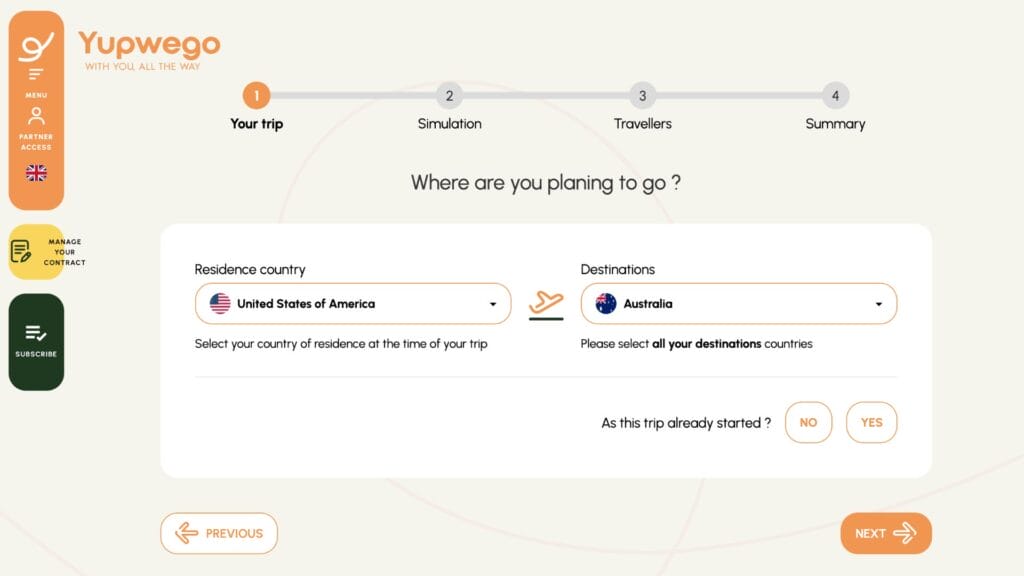Click the UK flag language icon
Image resolution: width=1024 pixels, height=576 pixels.
(36, 173)
